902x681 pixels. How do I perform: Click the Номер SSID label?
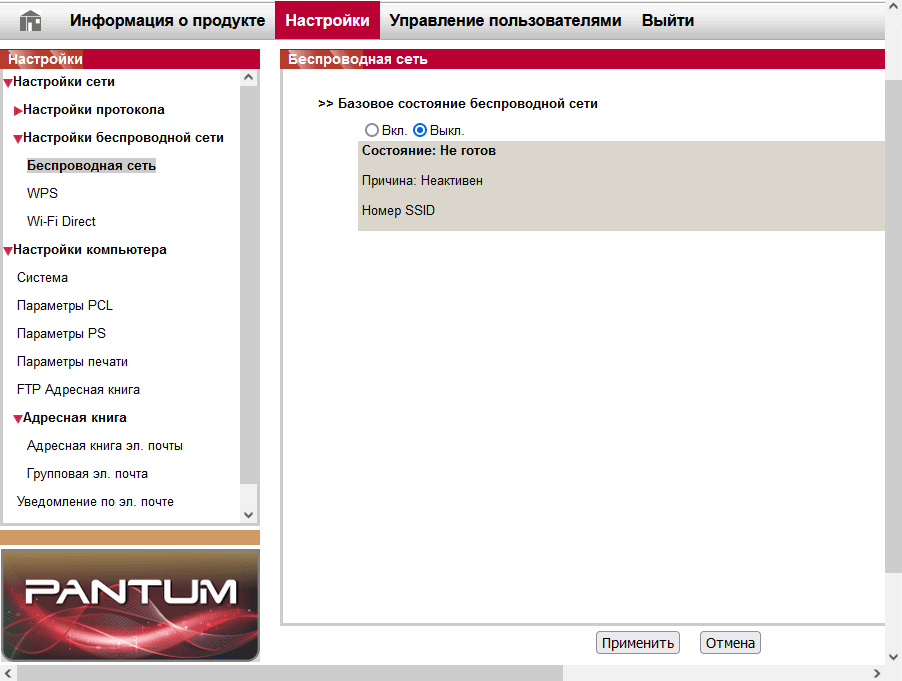tap(398, 211)
